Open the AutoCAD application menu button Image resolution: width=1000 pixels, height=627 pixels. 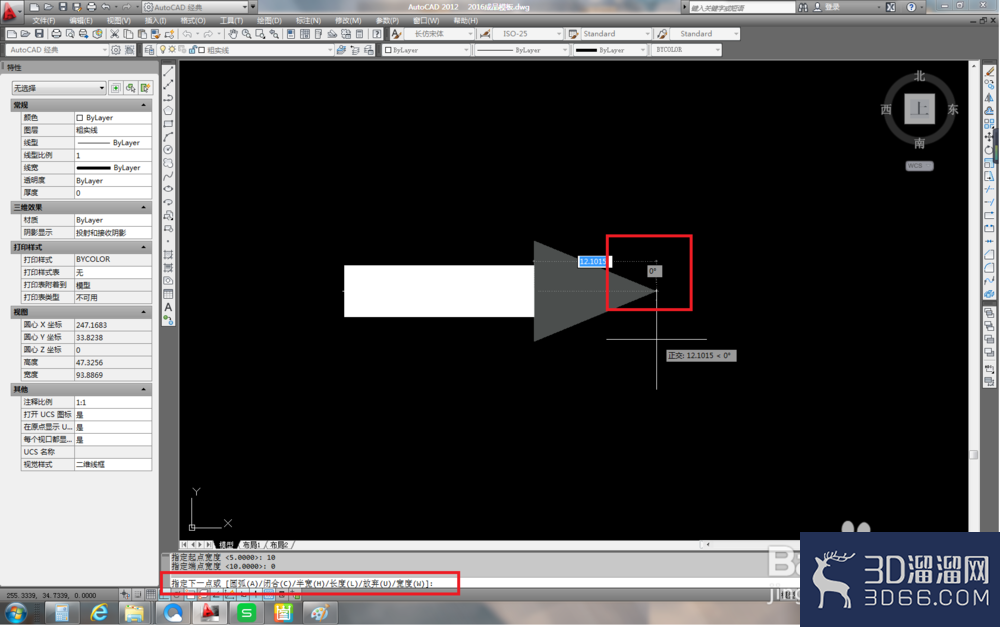10,11
